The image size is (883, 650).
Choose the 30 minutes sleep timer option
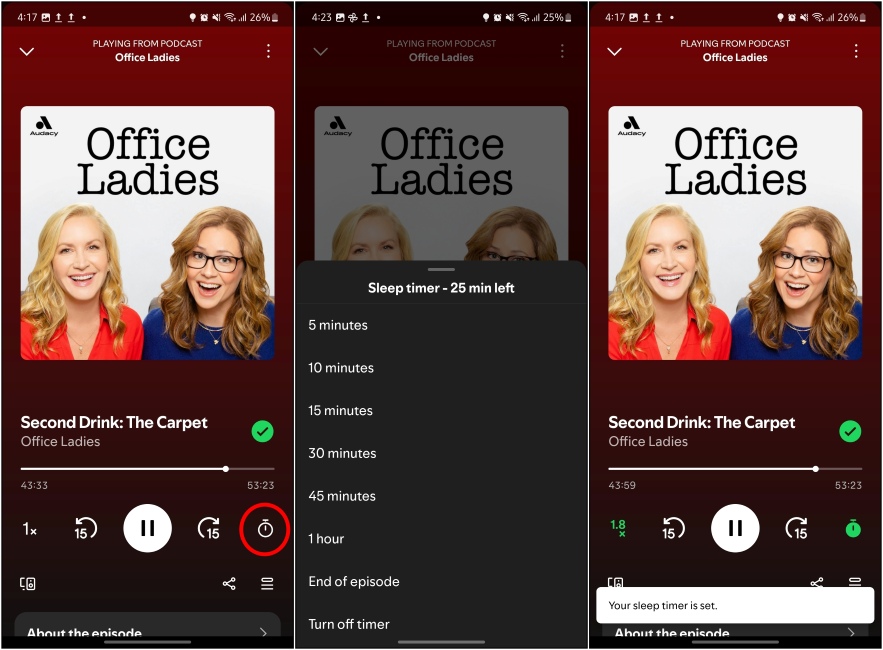(x=342, y=453)
